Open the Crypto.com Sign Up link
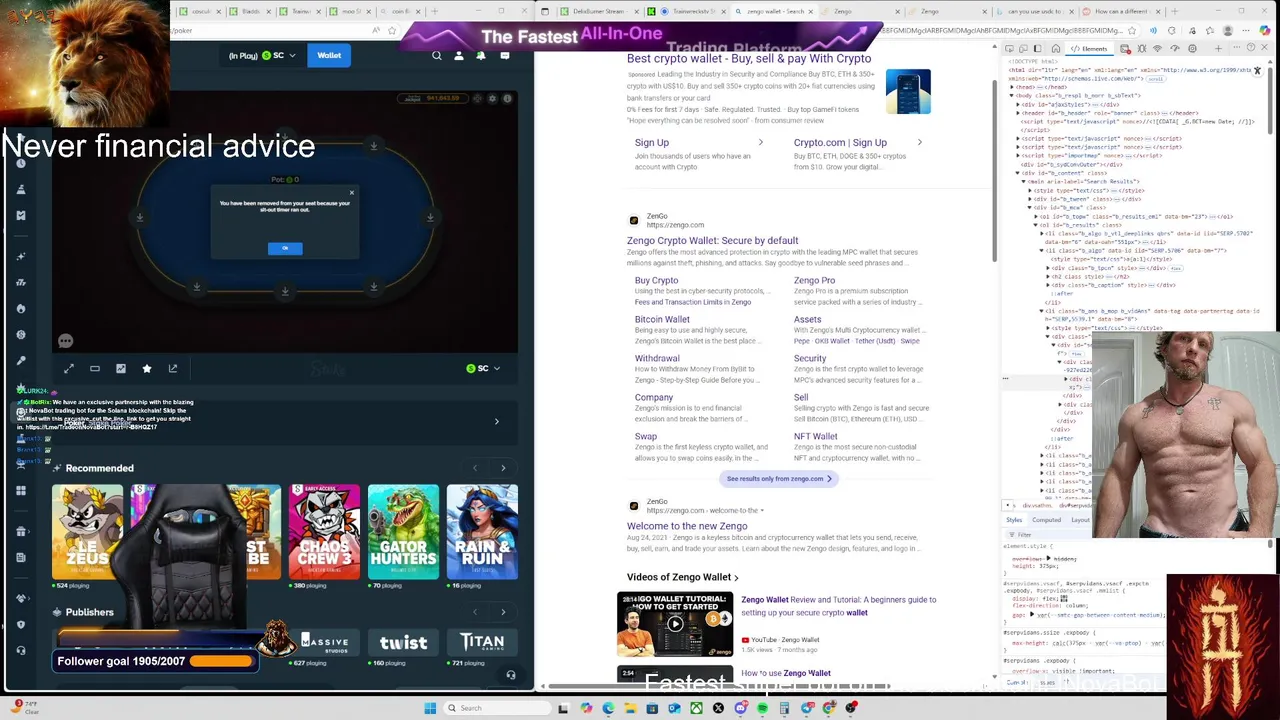 point(840,143)
